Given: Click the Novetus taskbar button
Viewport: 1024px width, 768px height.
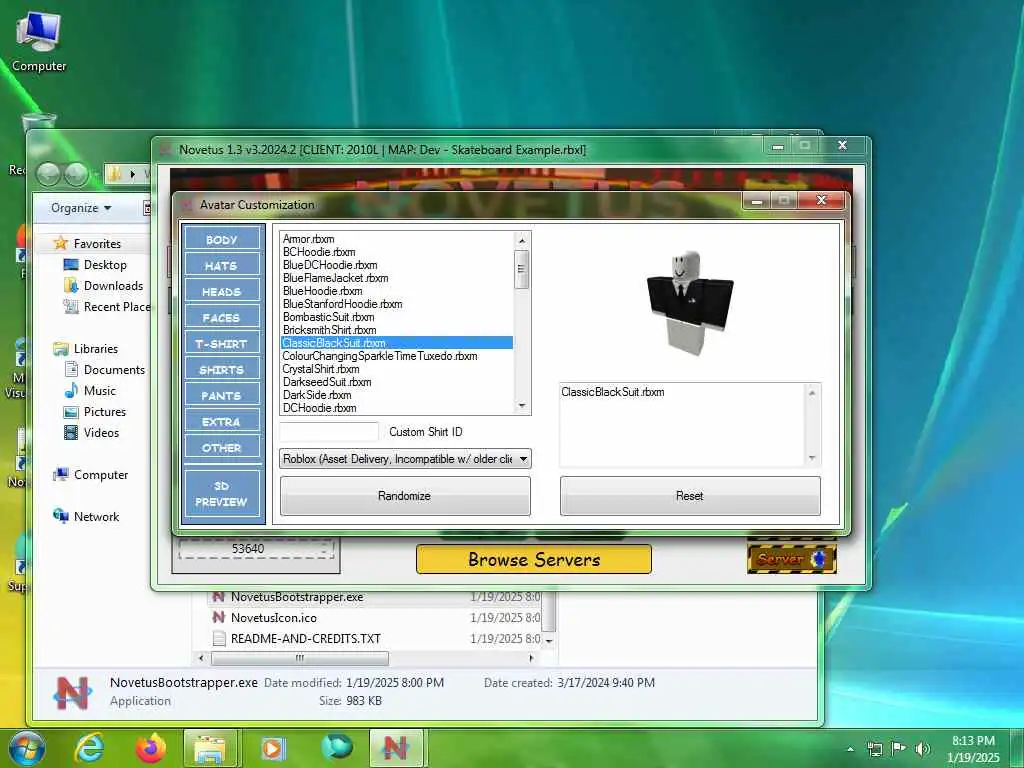Looking at the screenshot, I should click(x=396, y=748).
